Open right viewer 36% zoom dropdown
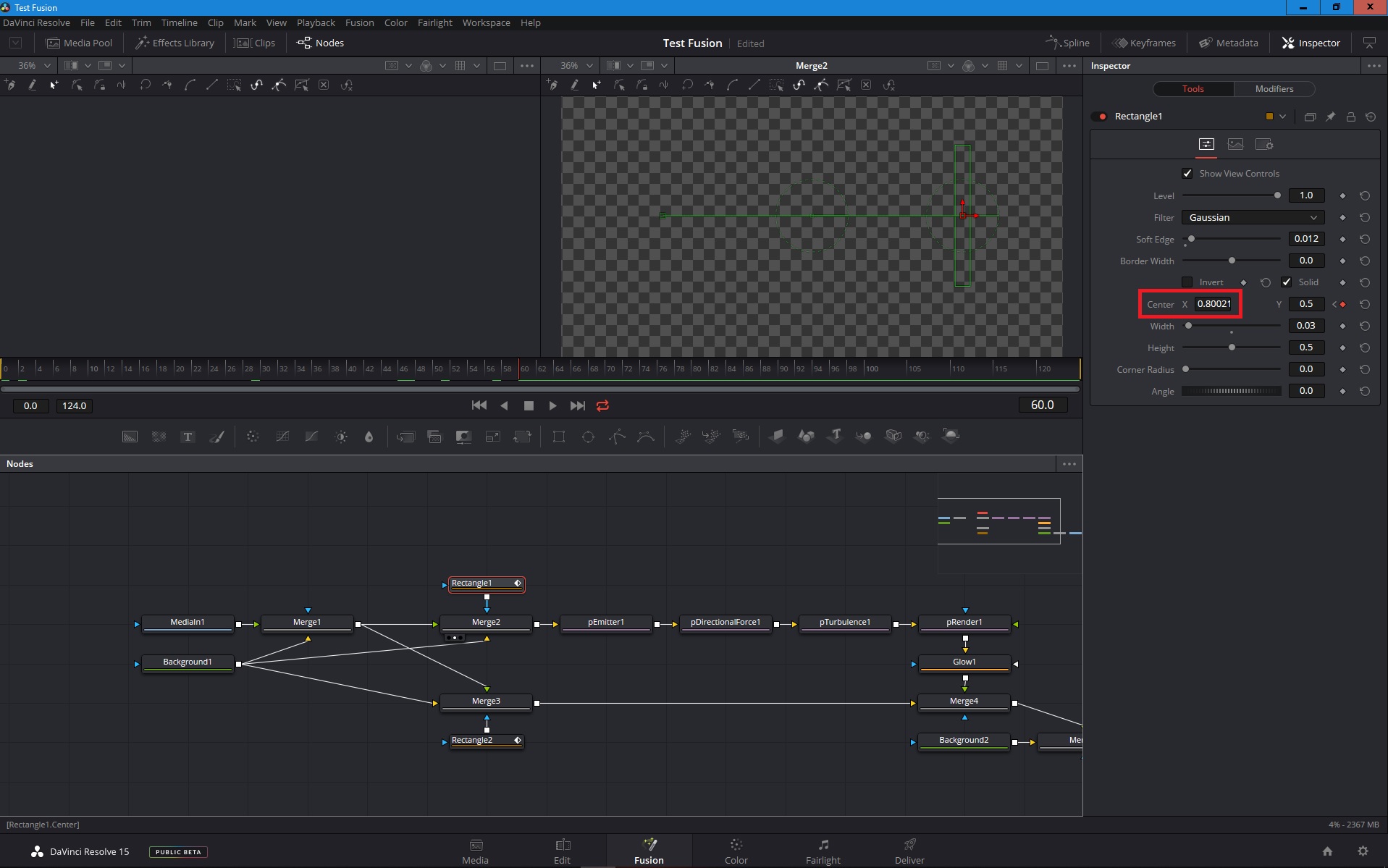The height and width of the screenshot is (868, 1388). 576,65
